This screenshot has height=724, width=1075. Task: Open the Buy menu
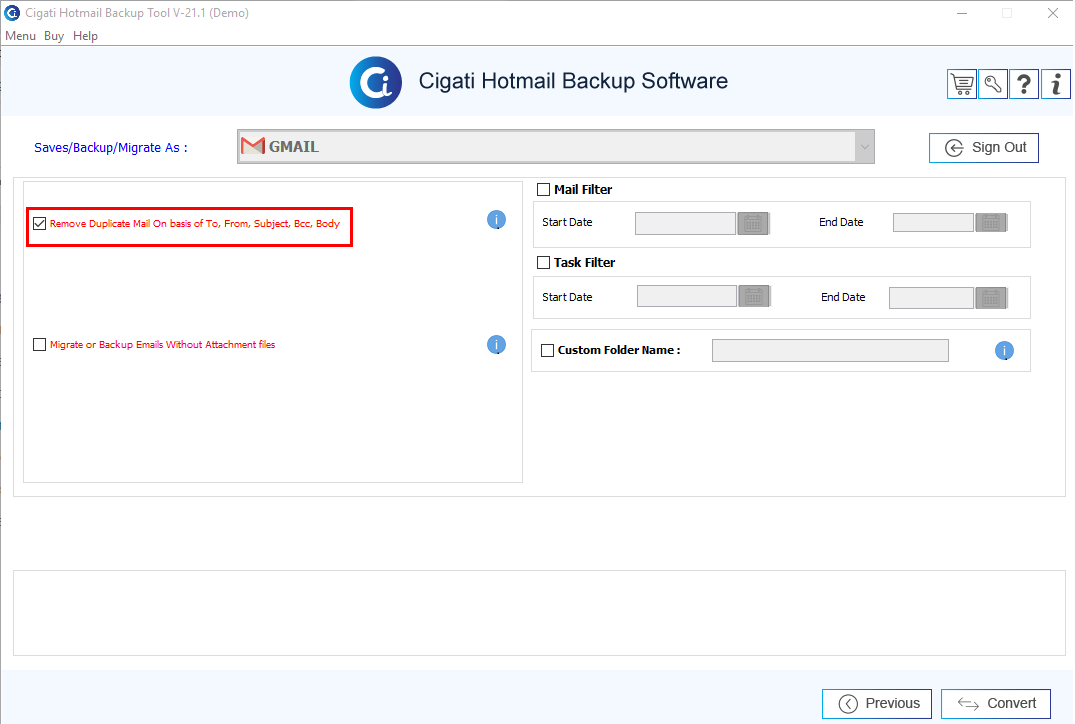pos(54,36)
